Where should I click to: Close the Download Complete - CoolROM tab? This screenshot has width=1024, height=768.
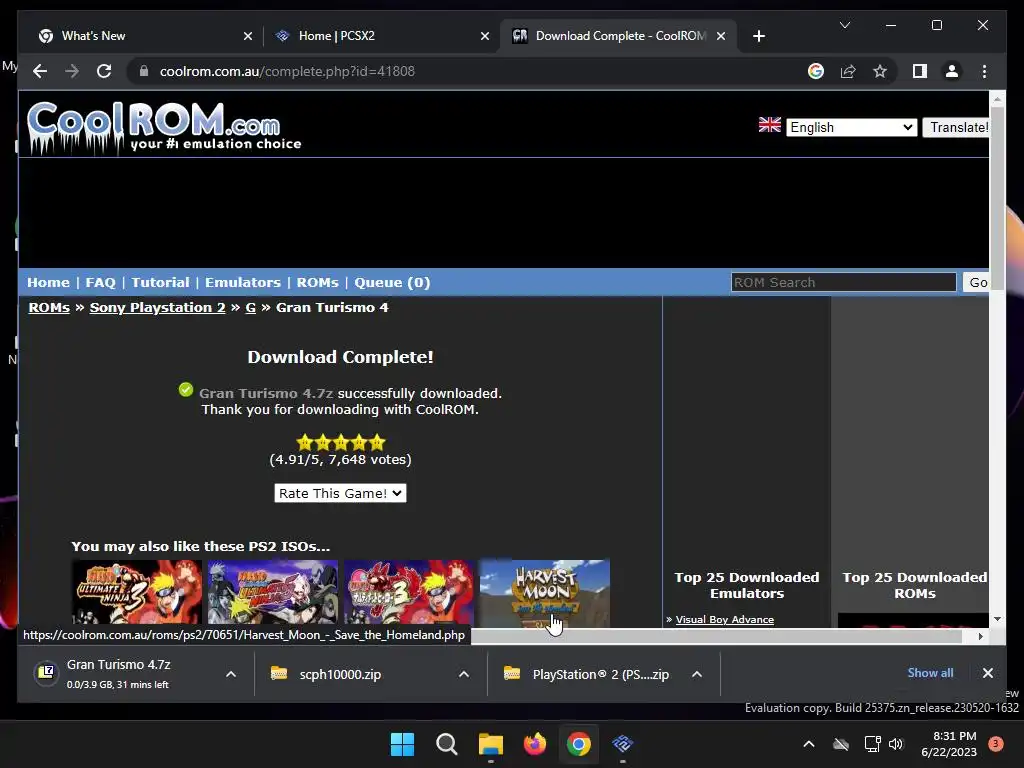pos(721,36)
